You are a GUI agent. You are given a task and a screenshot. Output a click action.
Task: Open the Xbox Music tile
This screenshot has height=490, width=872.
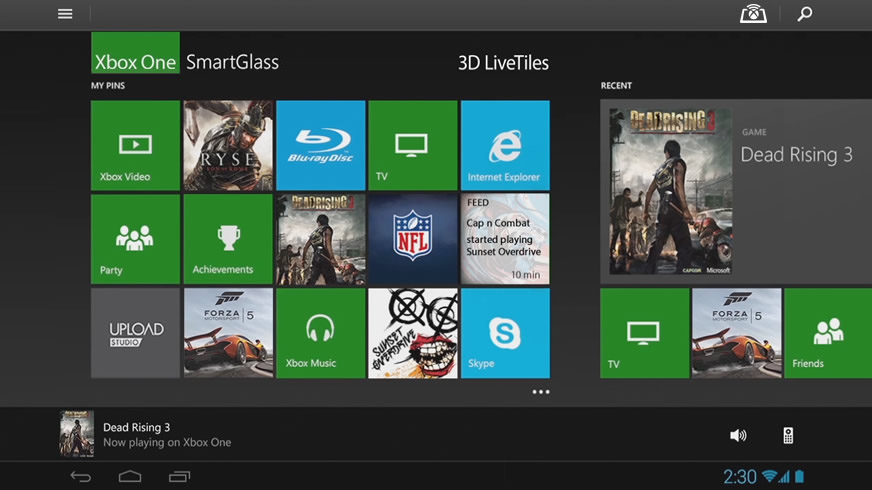pyautogui.click(x=321, y=333)
